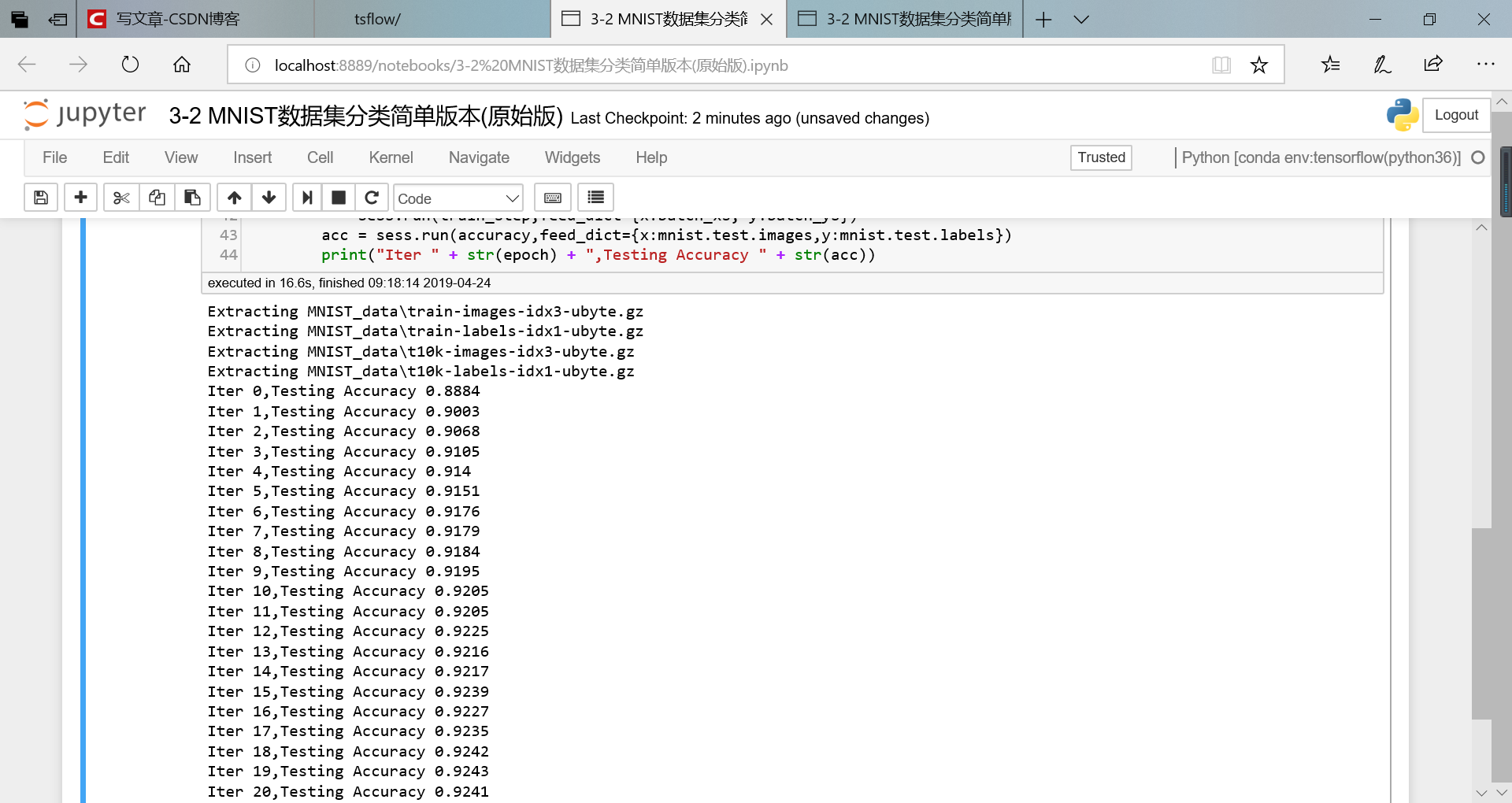Image resolution: width=1512 pixels, height=803 pixels.
Task: Copy the selected cell
Action: click(x=157, y=198)
